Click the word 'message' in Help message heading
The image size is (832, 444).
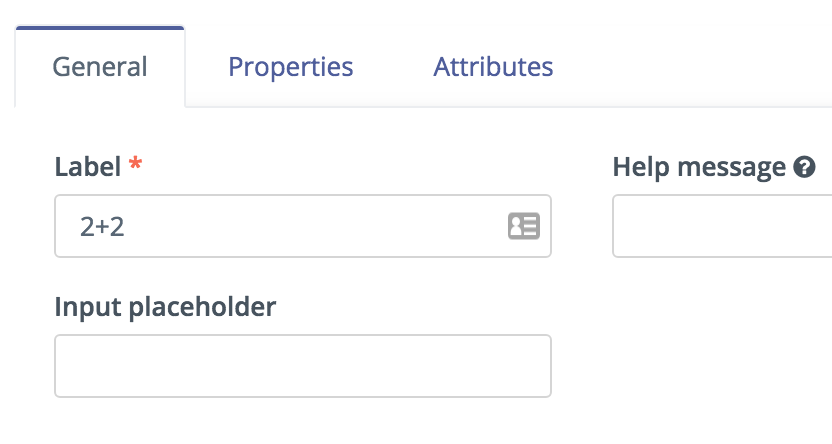[731, 169]
